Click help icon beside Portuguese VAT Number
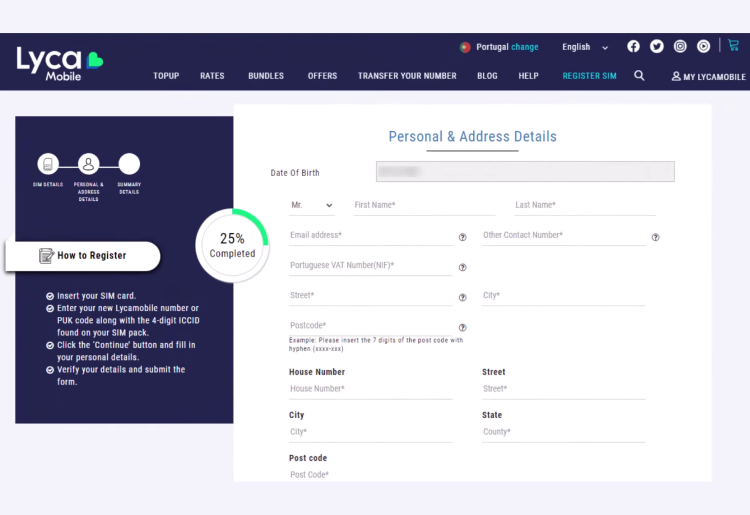The image size is (750, 515). click(462, 267)
